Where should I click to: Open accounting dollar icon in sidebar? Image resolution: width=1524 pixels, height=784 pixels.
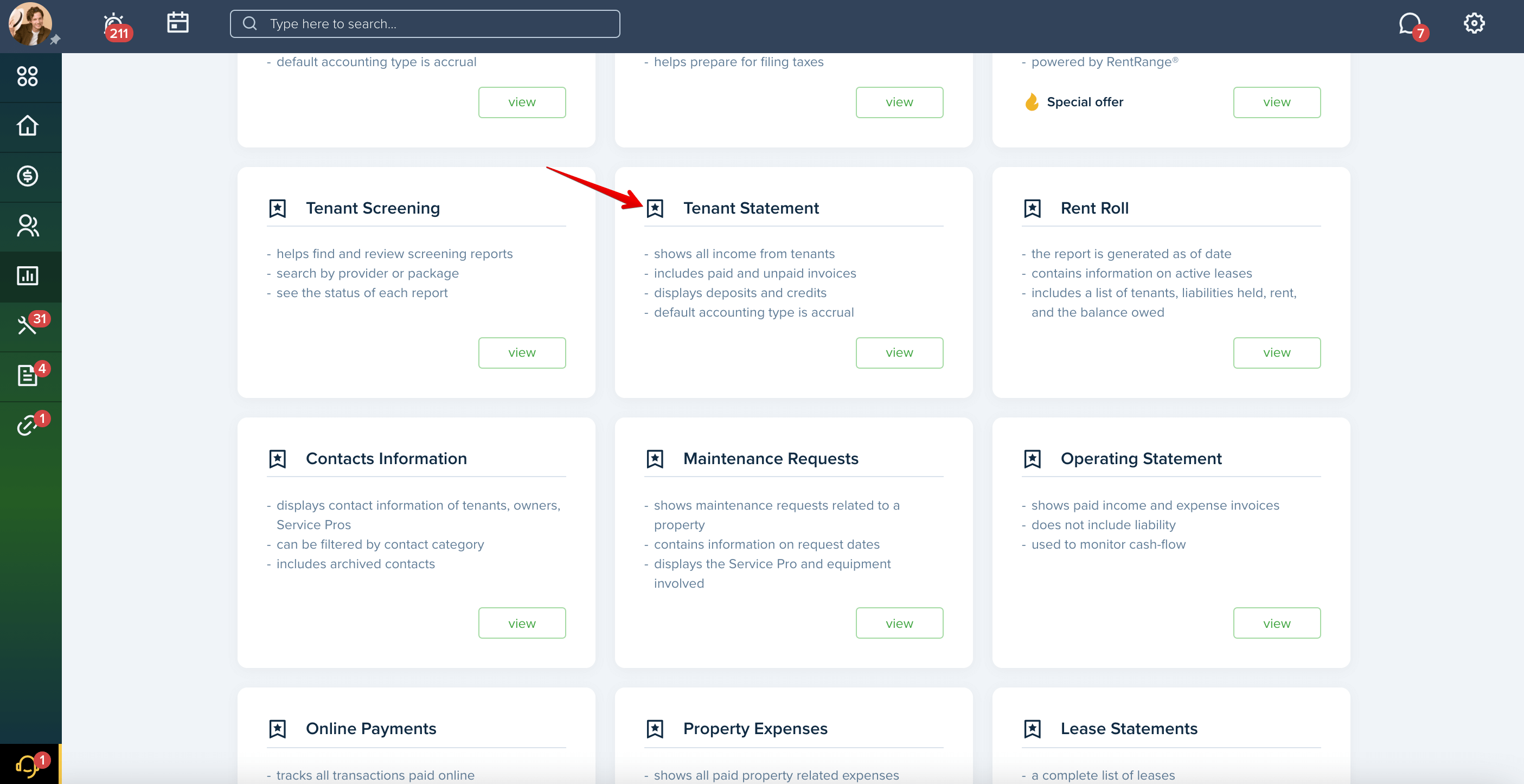[x=28, y=176]
